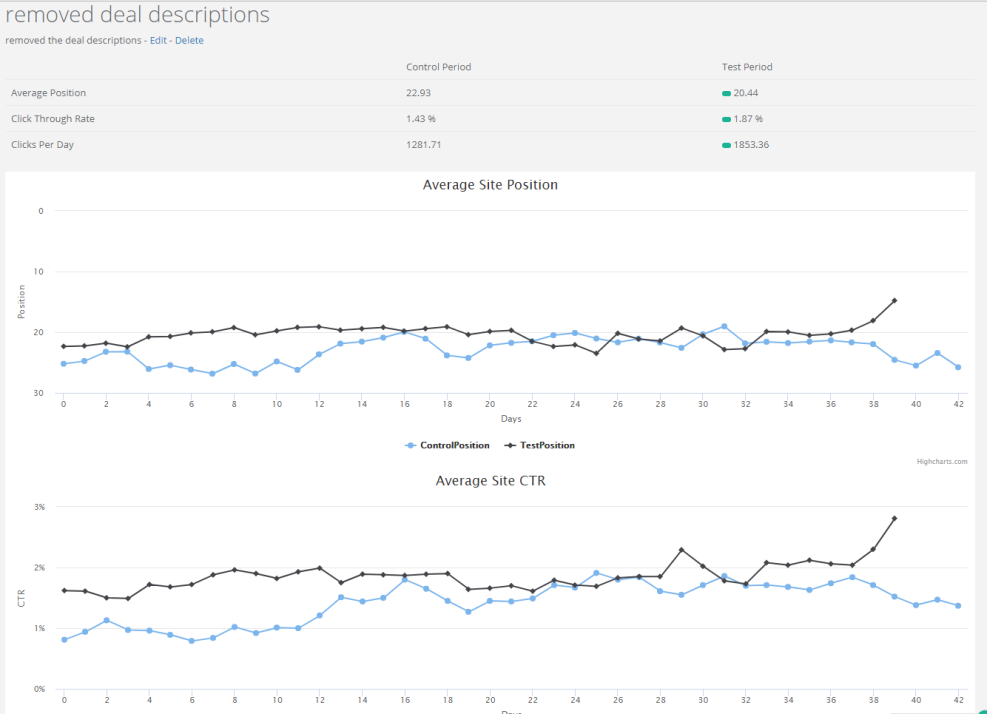Click the 'Average Site CTR' chart title
Screen dimensions: 987x714
(x=490, y=481)
